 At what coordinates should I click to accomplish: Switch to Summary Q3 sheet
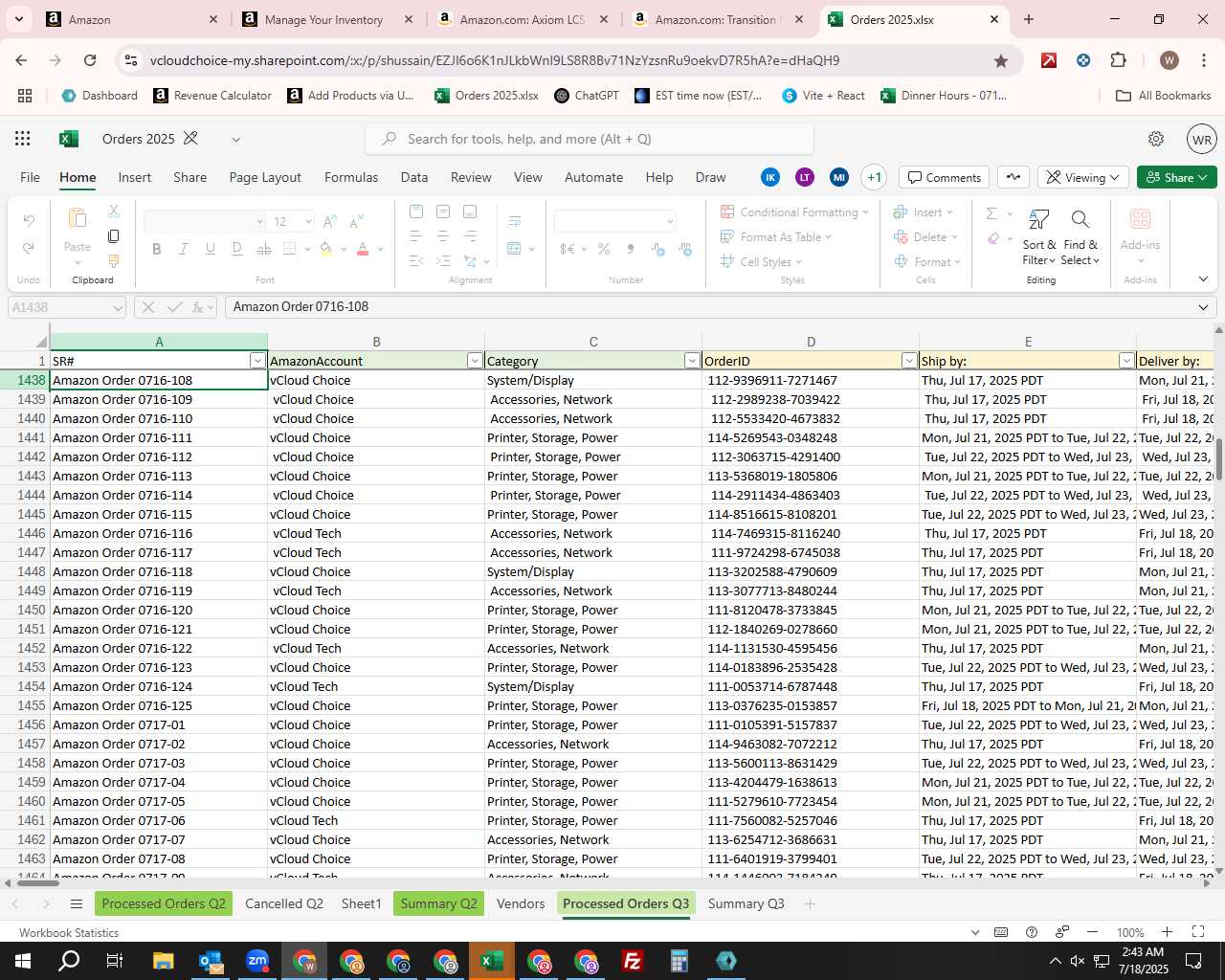[x=746, y=903]
